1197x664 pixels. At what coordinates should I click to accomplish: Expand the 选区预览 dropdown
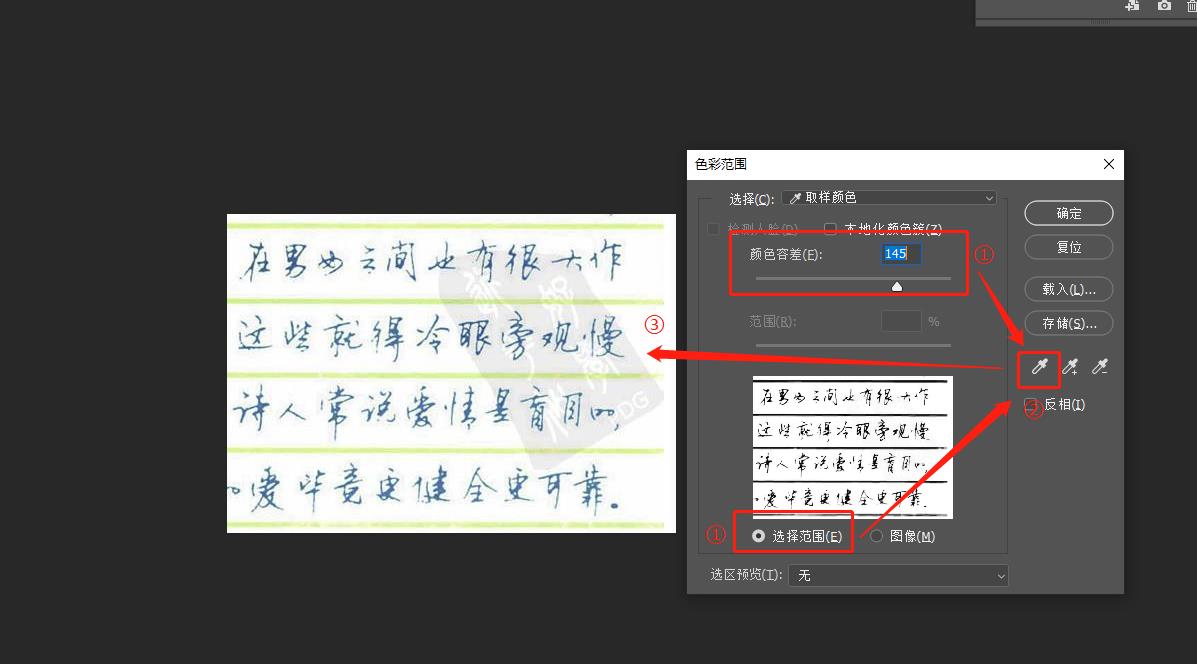[x=898, y=575]
